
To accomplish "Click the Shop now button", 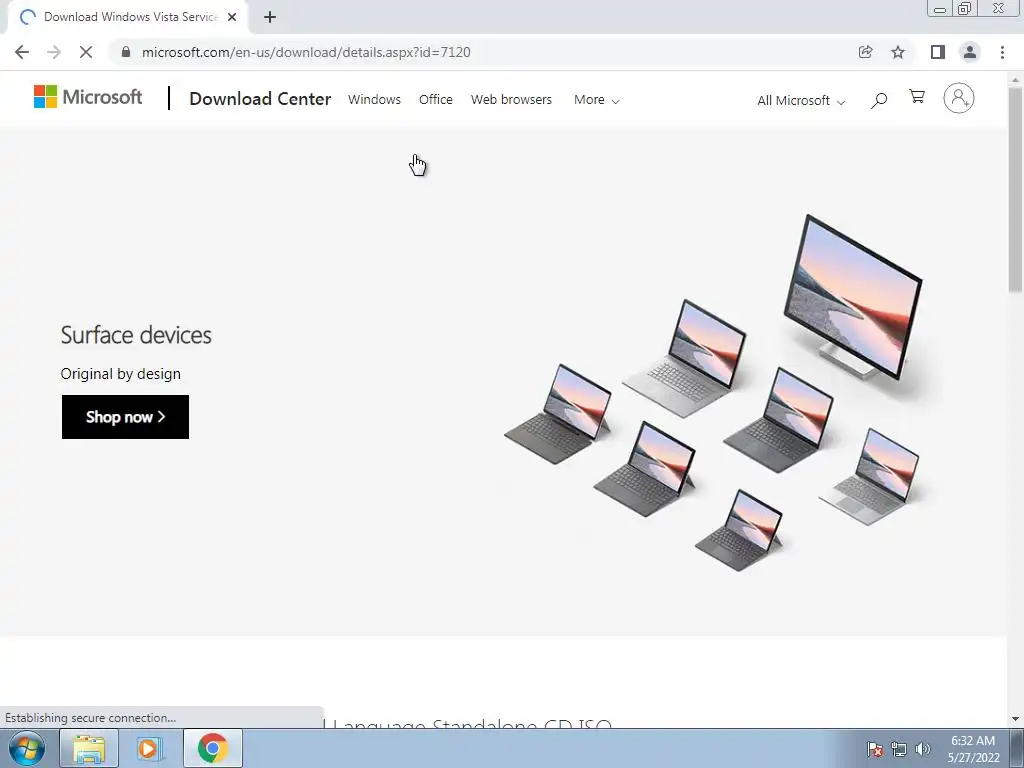I will [125, 417].
